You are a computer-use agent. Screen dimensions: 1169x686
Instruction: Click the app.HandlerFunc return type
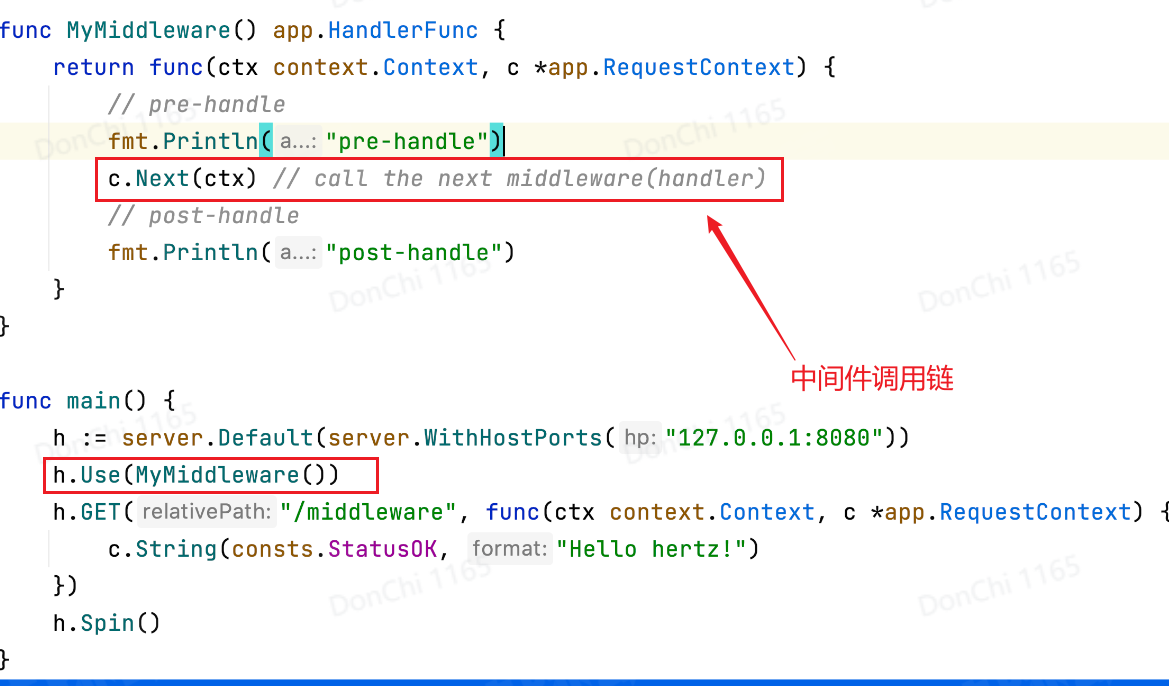(375, 31)
